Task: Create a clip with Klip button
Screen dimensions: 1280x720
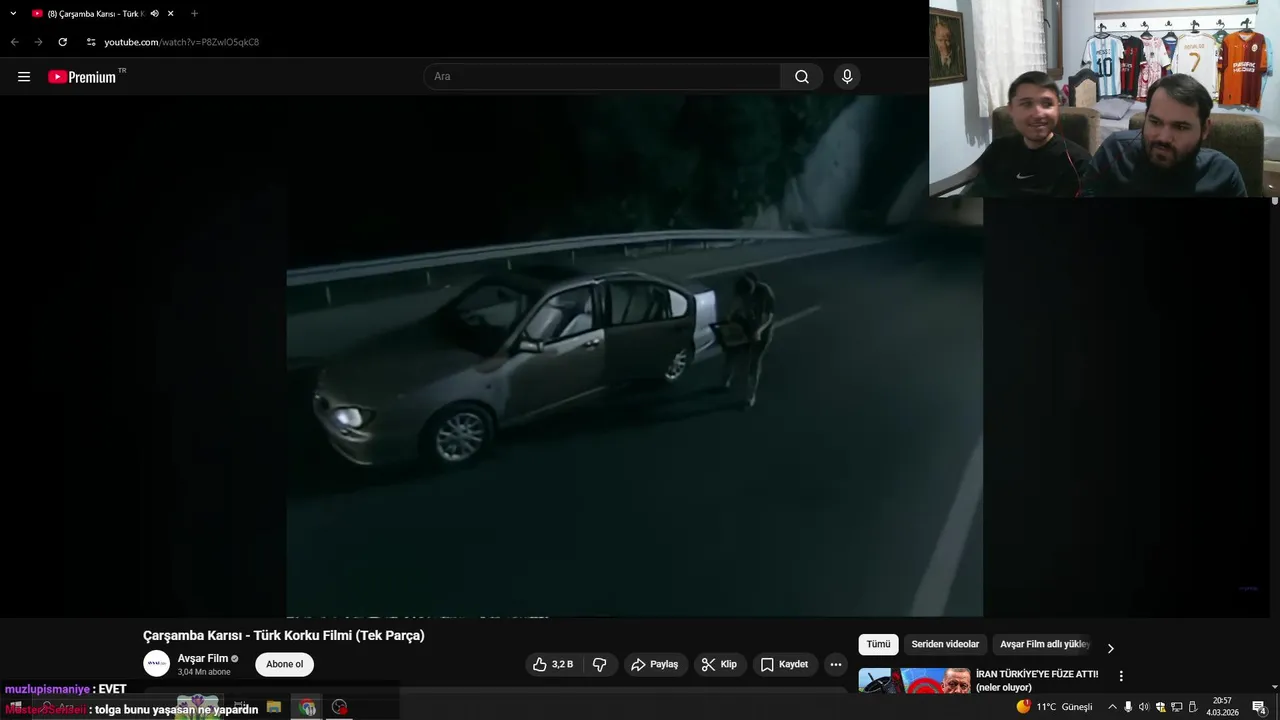Action: tap(719, 664)
